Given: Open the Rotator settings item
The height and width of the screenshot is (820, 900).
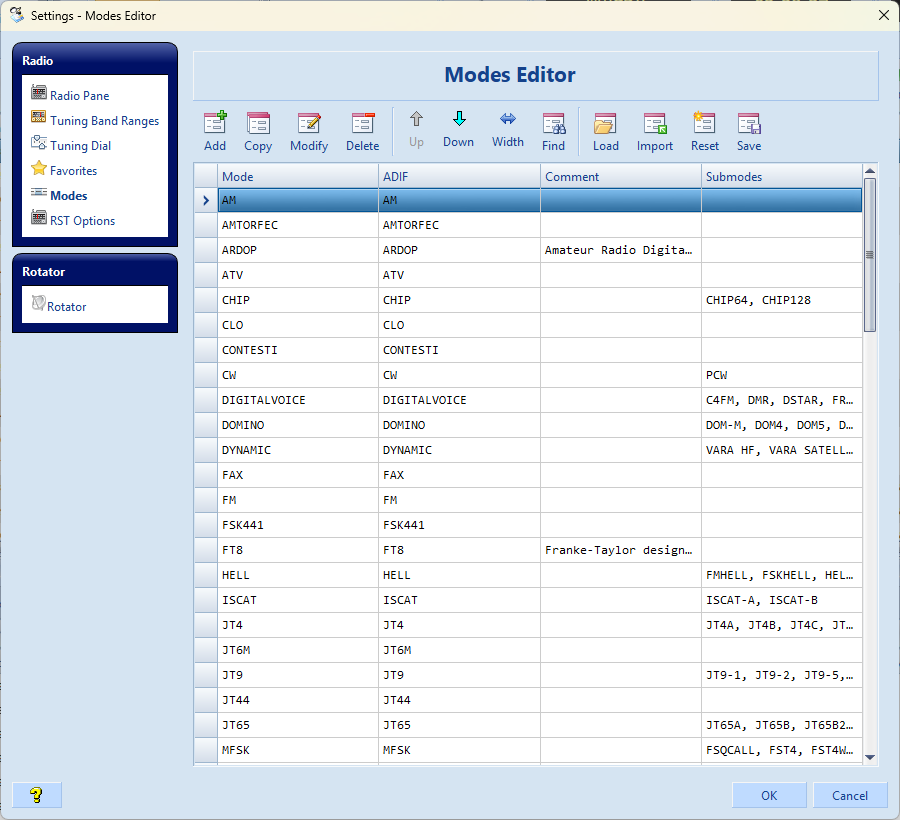Looking at the screenshot, I should click(x=66, y=307).
